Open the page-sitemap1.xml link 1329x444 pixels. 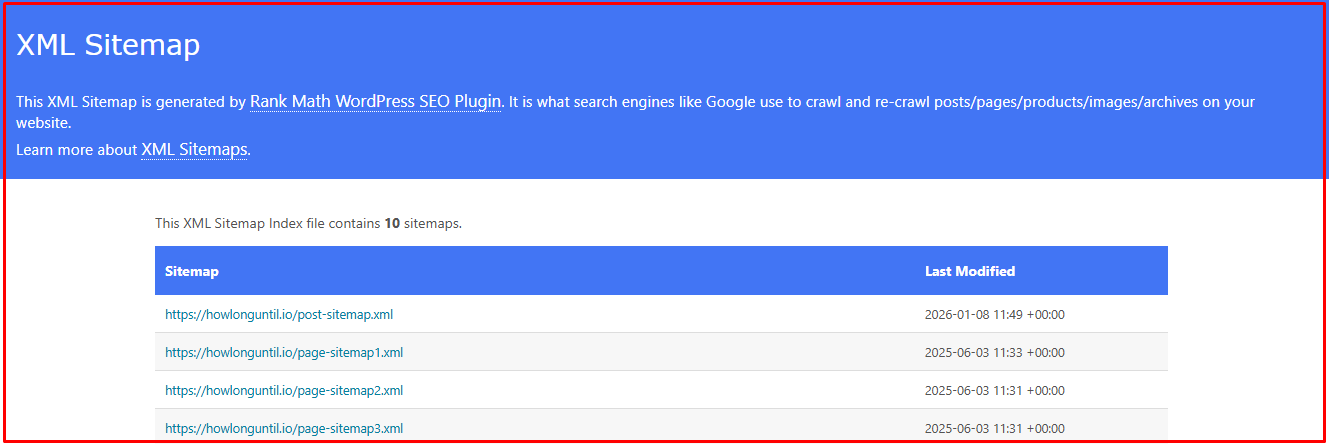284,352
